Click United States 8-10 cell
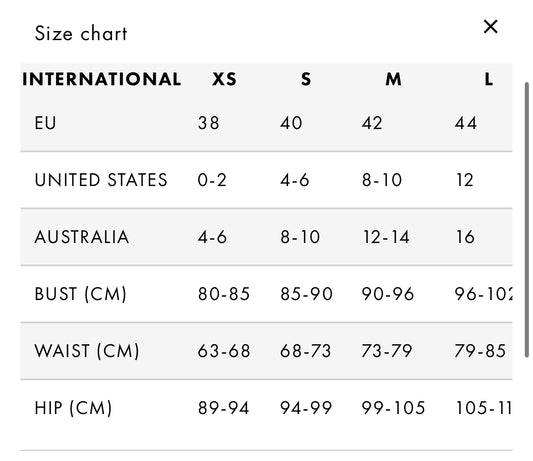Image resolution: width=533 pixels, height=461 pixels. (382, 180)
